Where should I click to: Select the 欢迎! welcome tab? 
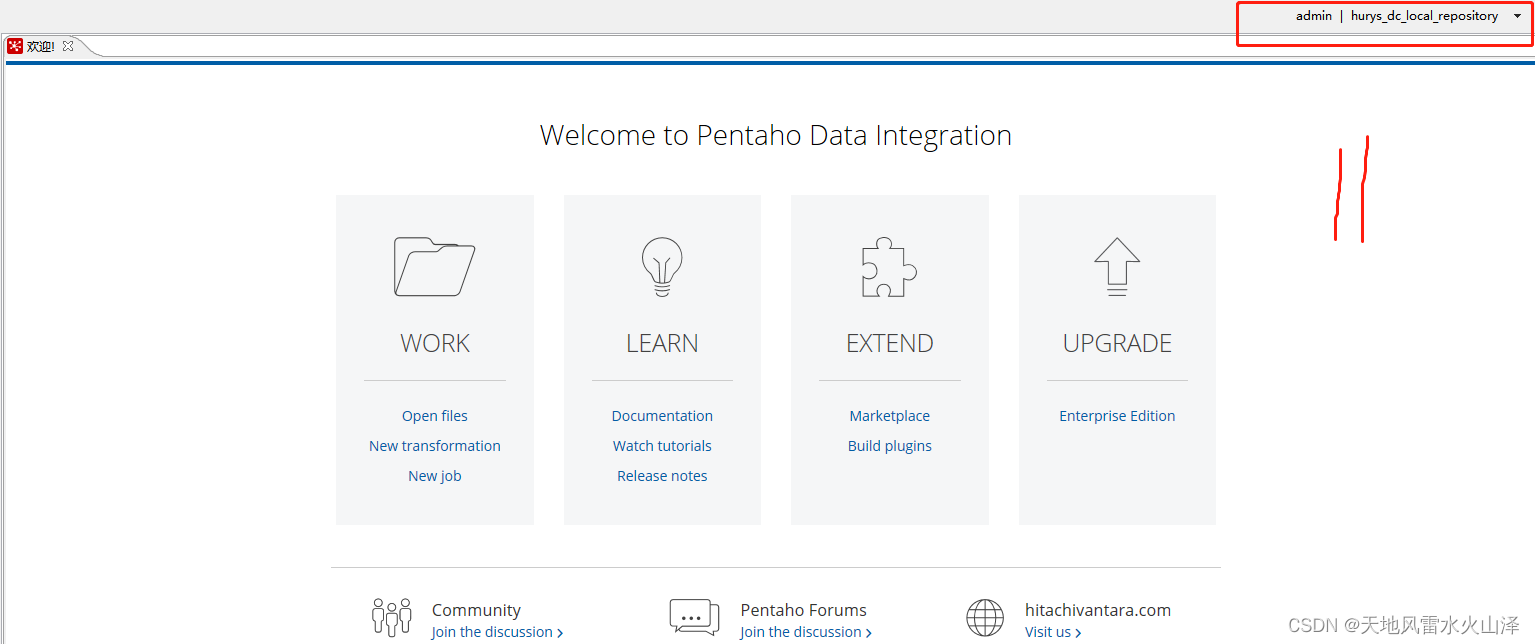tap(41, 47)
